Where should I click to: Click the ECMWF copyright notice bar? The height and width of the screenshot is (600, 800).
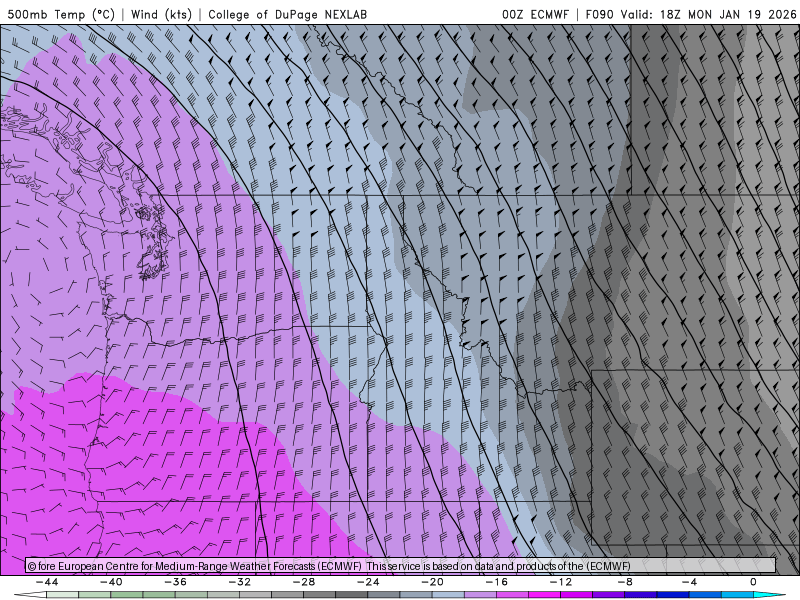[x=401, y=565]
